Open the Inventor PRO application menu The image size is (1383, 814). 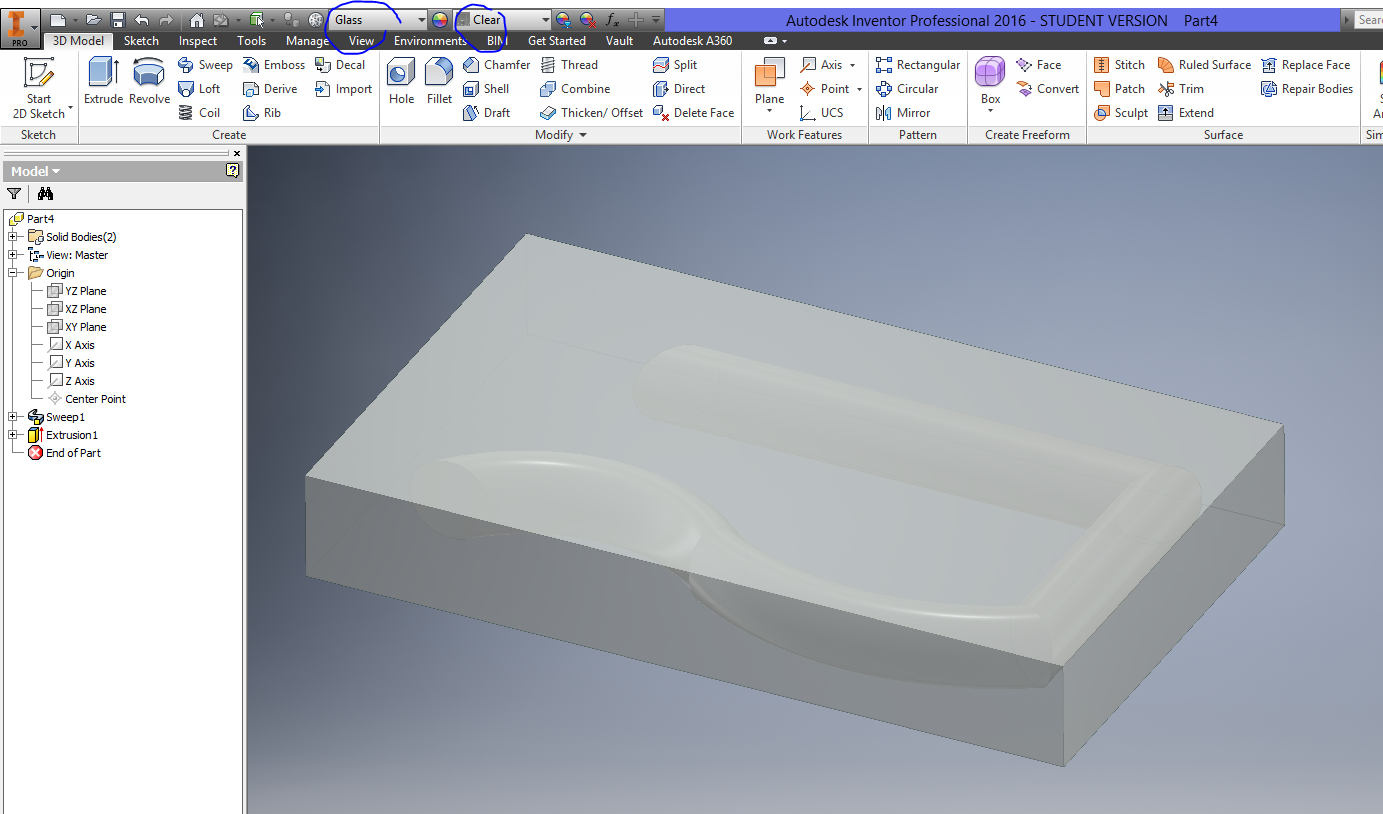point(20,27)
